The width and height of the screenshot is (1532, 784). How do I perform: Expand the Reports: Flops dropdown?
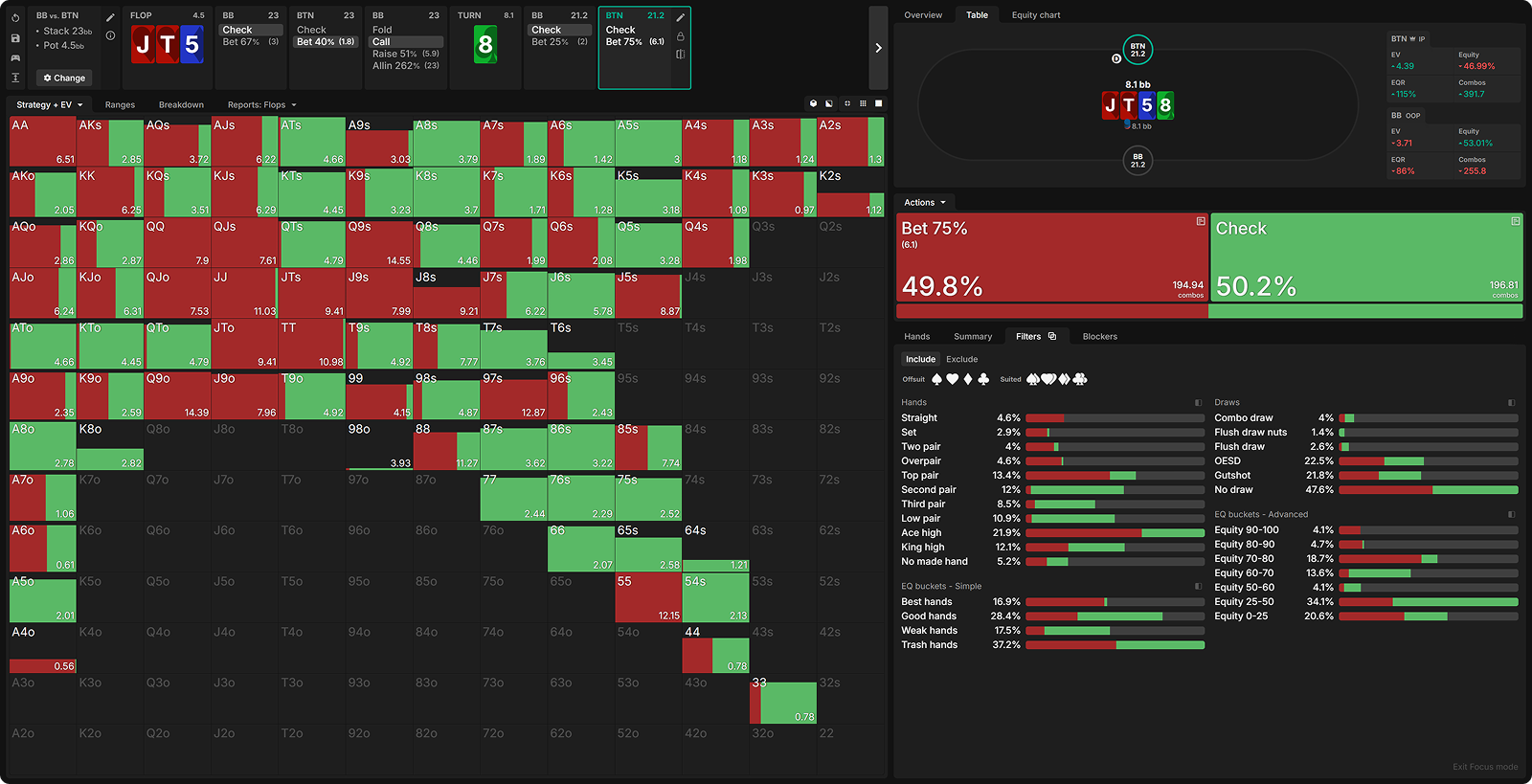[261, 104]
